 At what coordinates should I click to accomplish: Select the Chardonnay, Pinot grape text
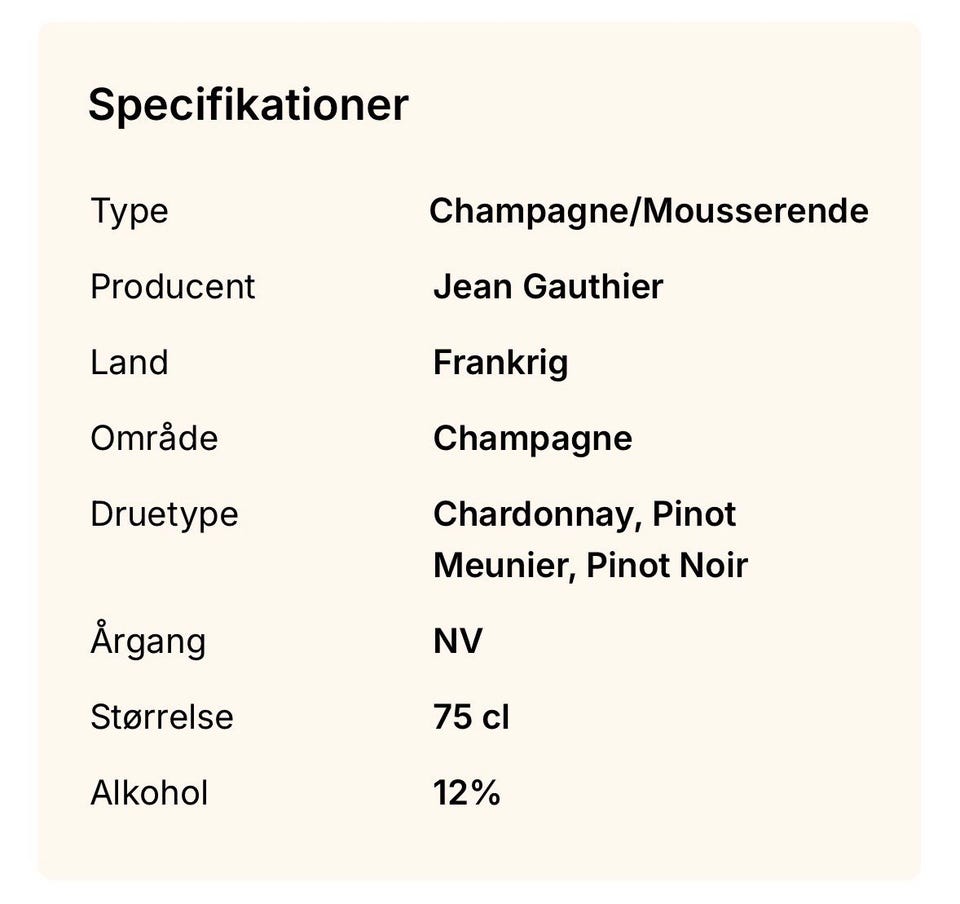point(585,515)
